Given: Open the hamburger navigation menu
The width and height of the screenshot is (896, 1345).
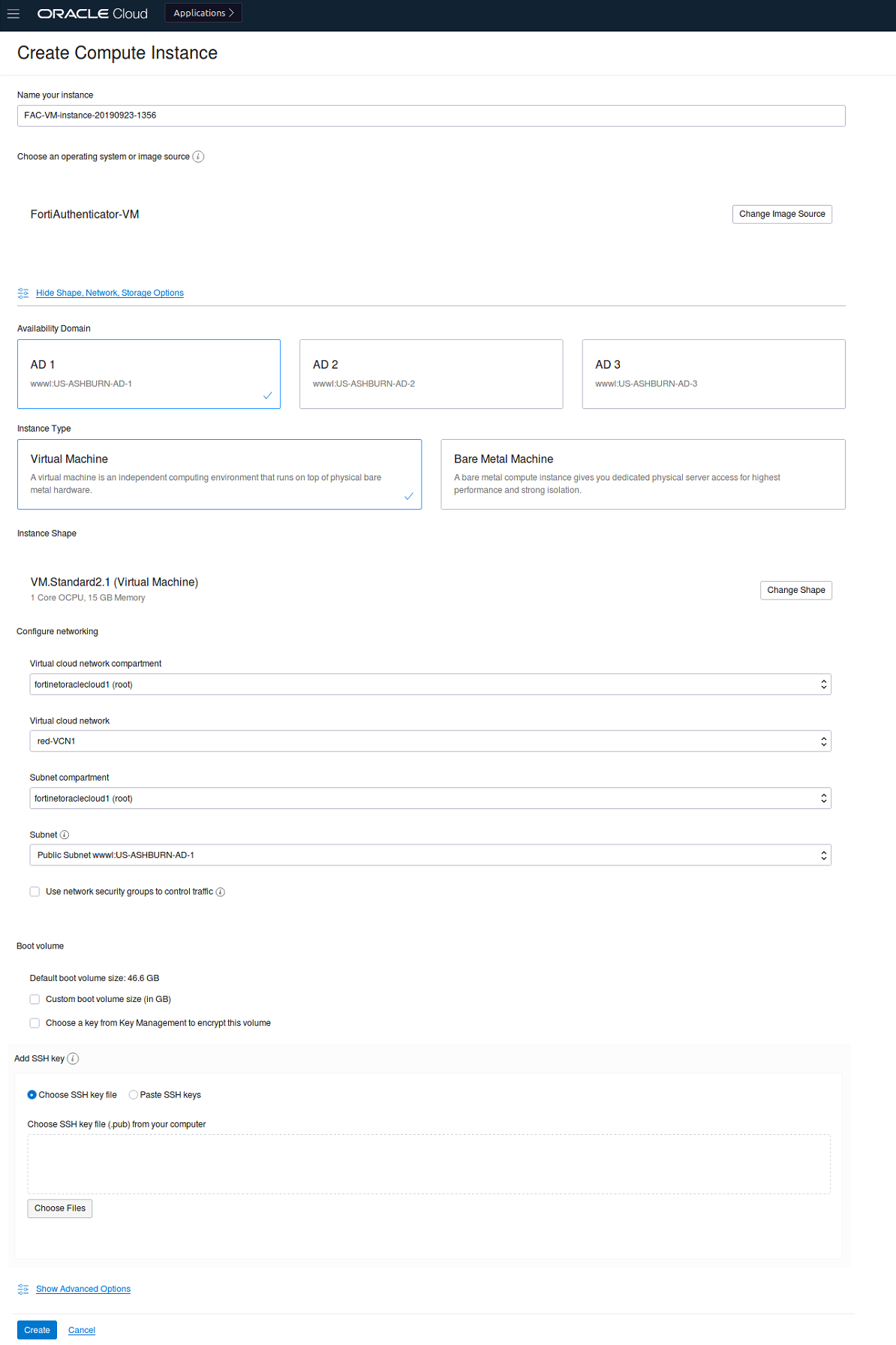Looking at the screenshot, I should (x=14, y=14).
